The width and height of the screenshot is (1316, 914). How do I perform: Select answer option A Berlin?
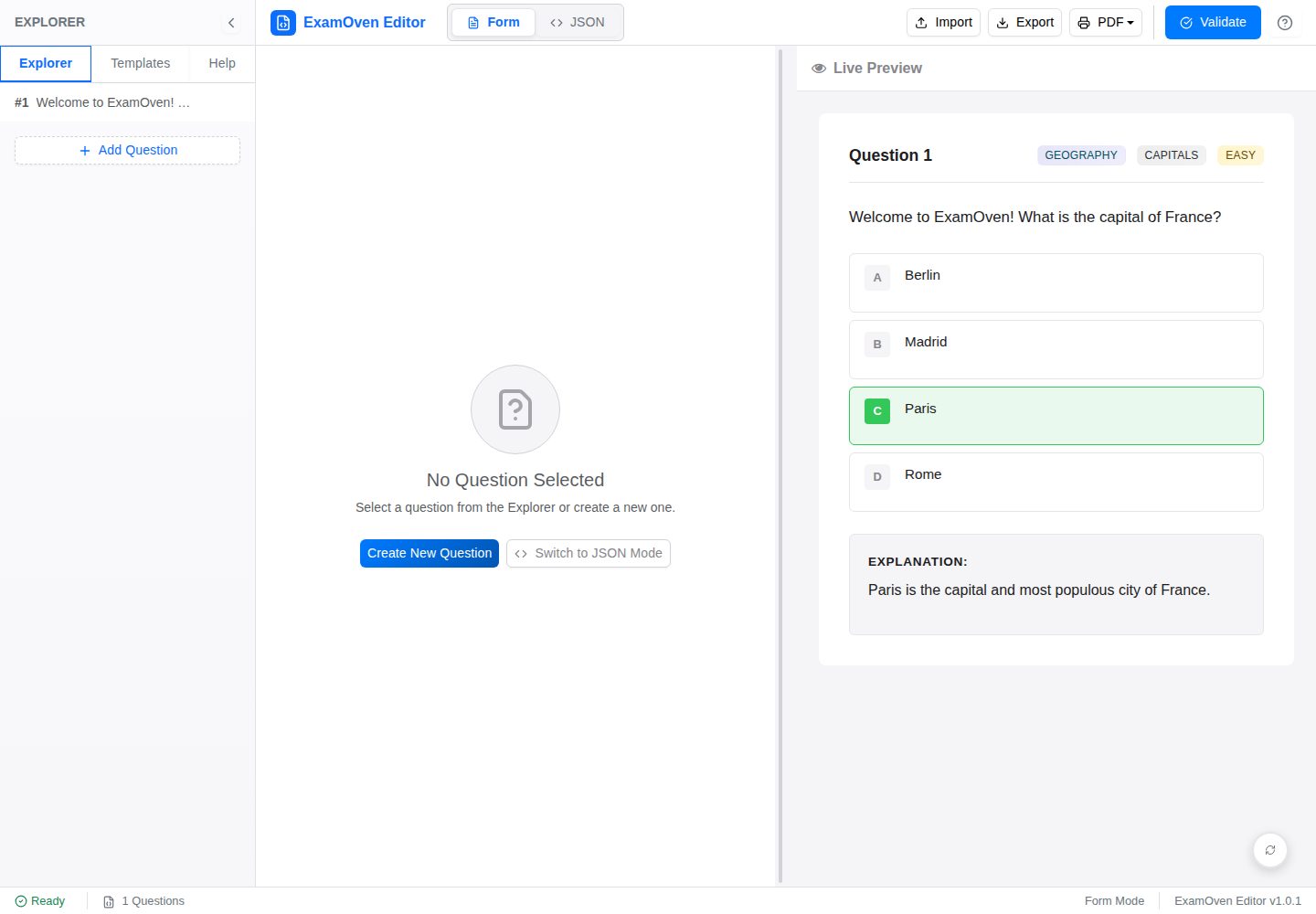point(1056,283)
